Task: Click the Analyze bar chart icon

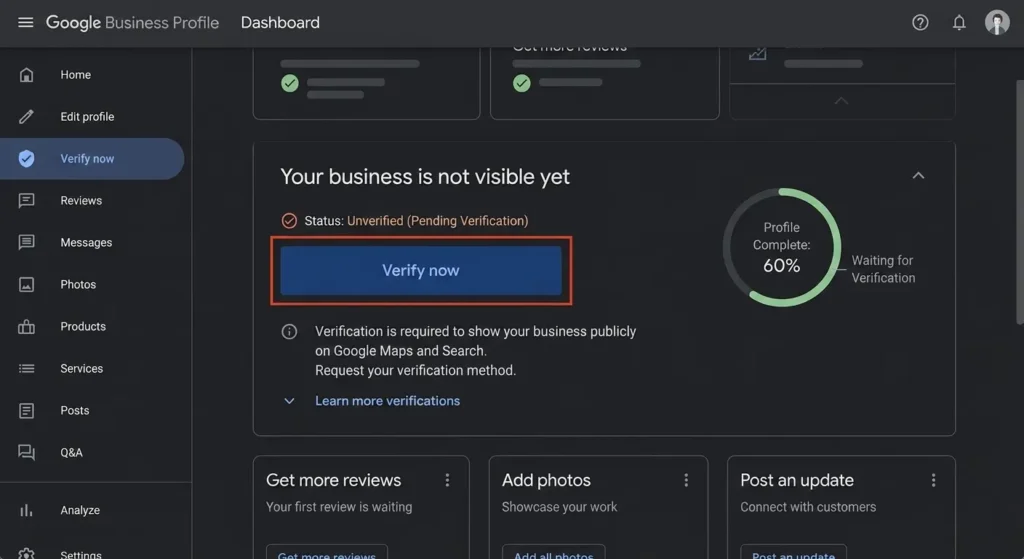Action: click(26, 510)
